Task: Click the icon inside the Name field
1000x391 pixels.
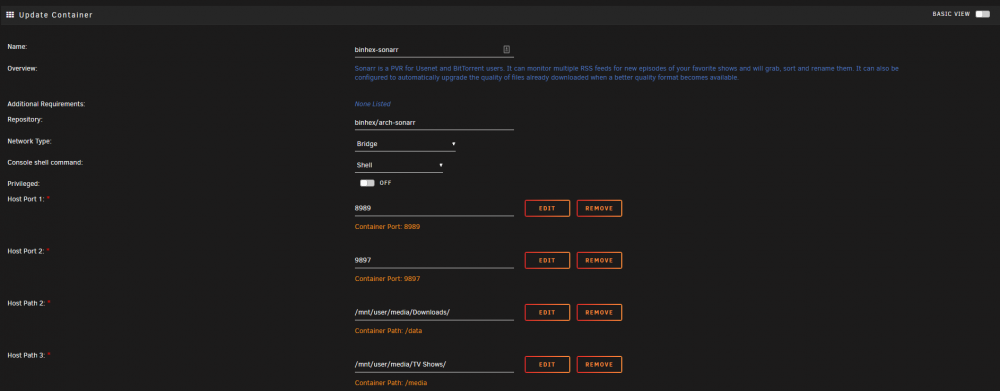Action: [x=506, y=49]
